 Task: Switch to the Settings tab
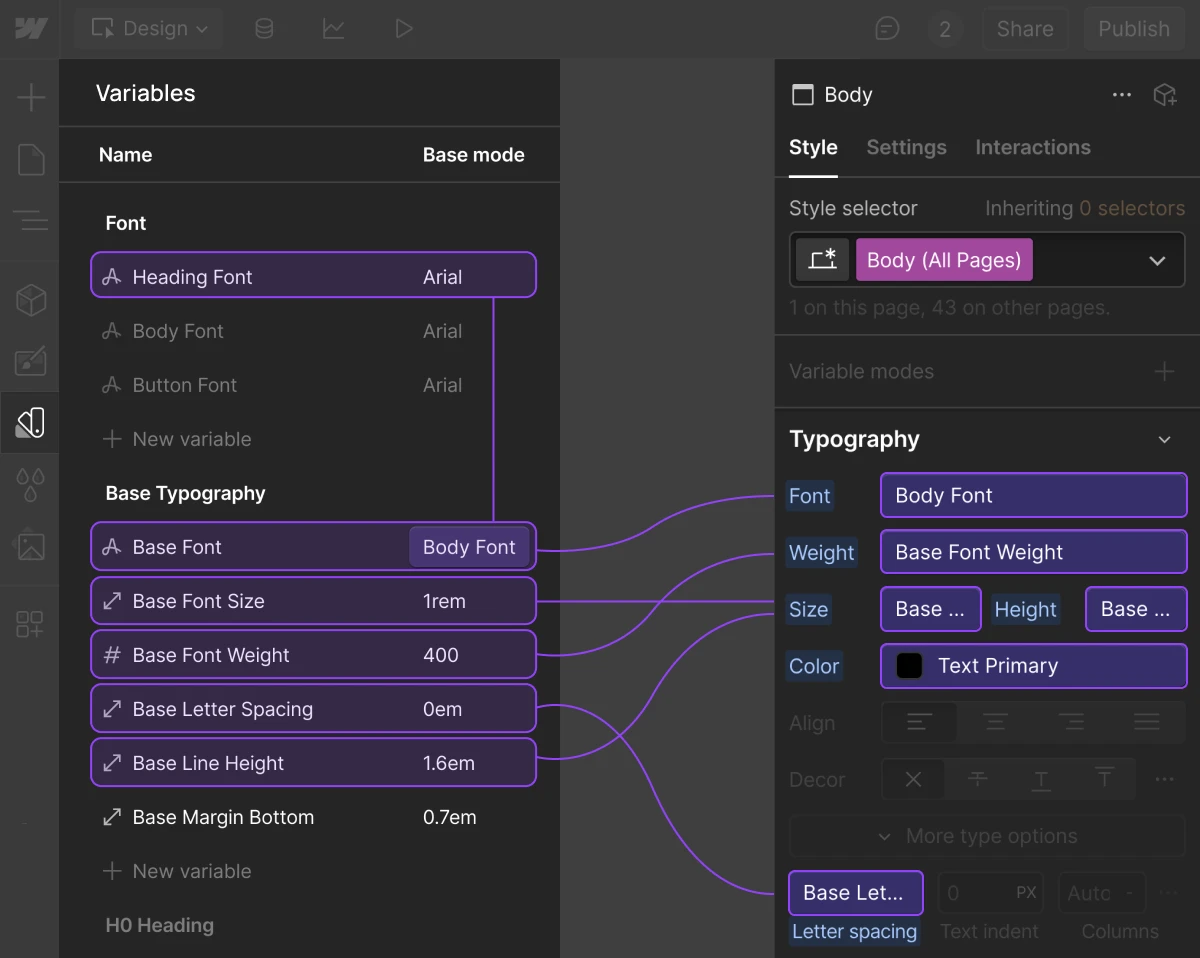click(x=906, y=147)
